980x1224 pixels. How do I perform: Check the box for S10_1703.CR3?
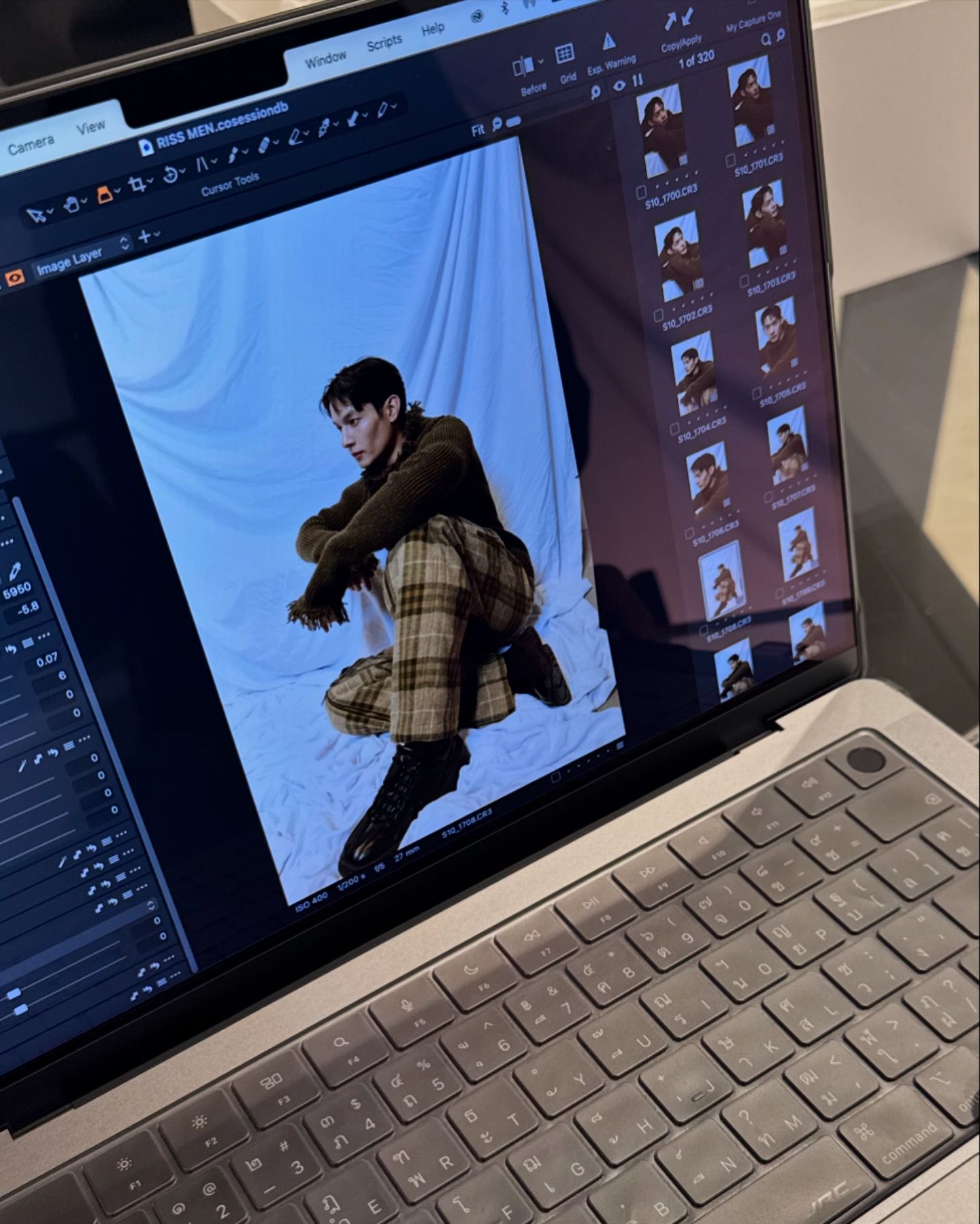[744, 281]
